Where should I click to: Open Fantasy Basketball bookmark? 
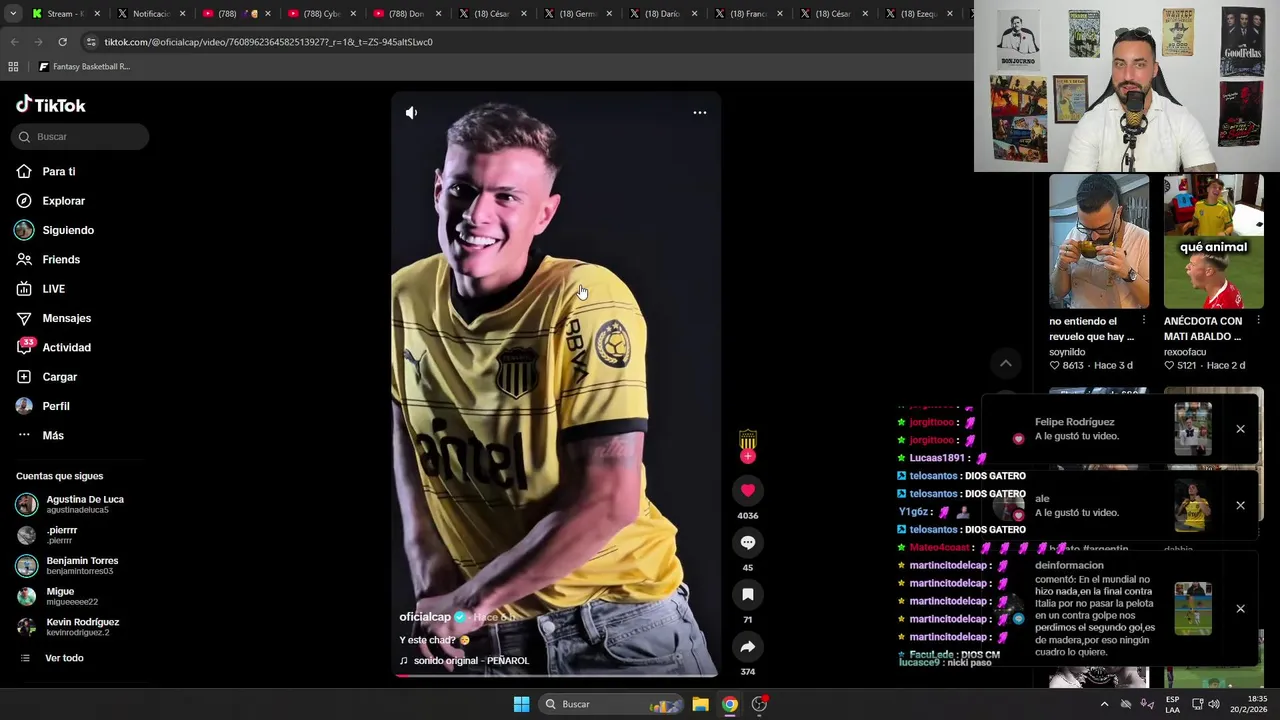click(x=84, y=67)
